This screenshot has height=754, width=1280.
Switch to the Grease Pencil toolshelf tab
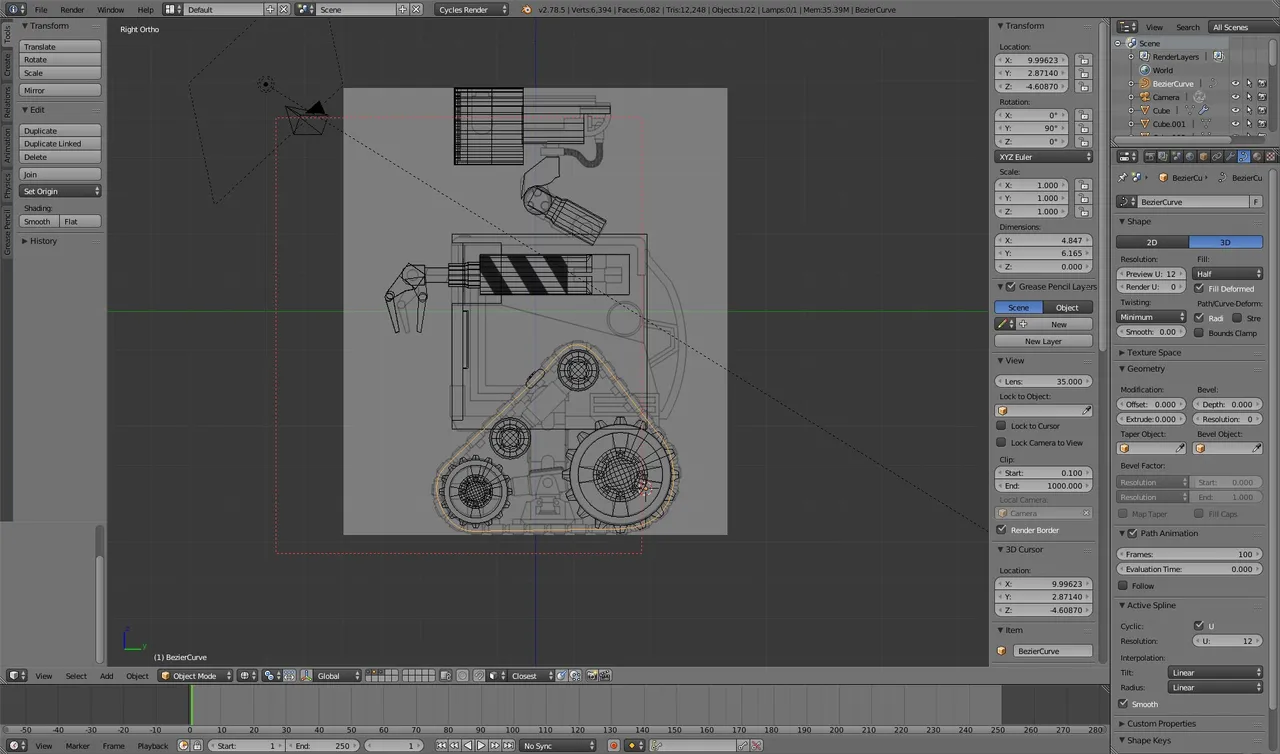click(7, 231)
